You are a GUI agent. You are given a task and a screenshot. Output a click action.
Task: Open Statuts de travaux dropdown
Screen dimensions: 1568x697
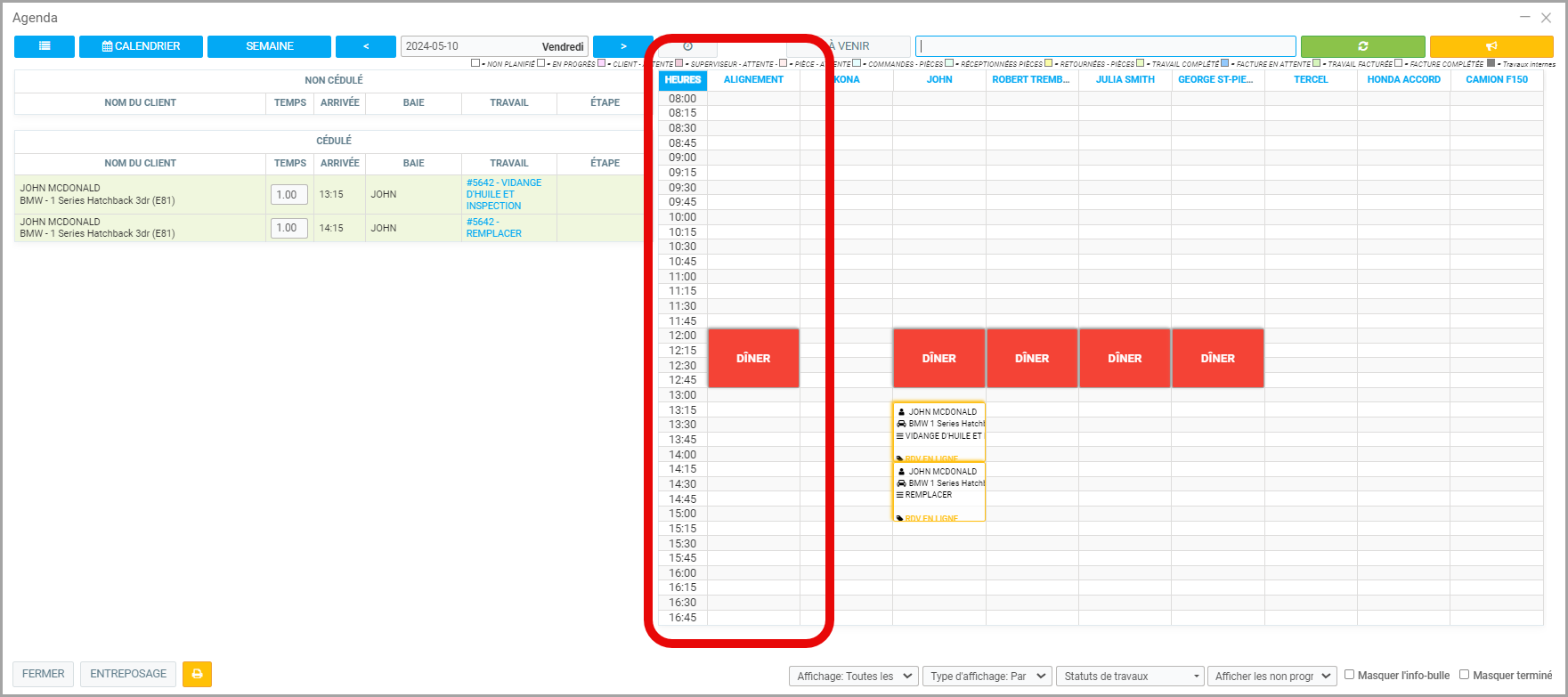1129,677
